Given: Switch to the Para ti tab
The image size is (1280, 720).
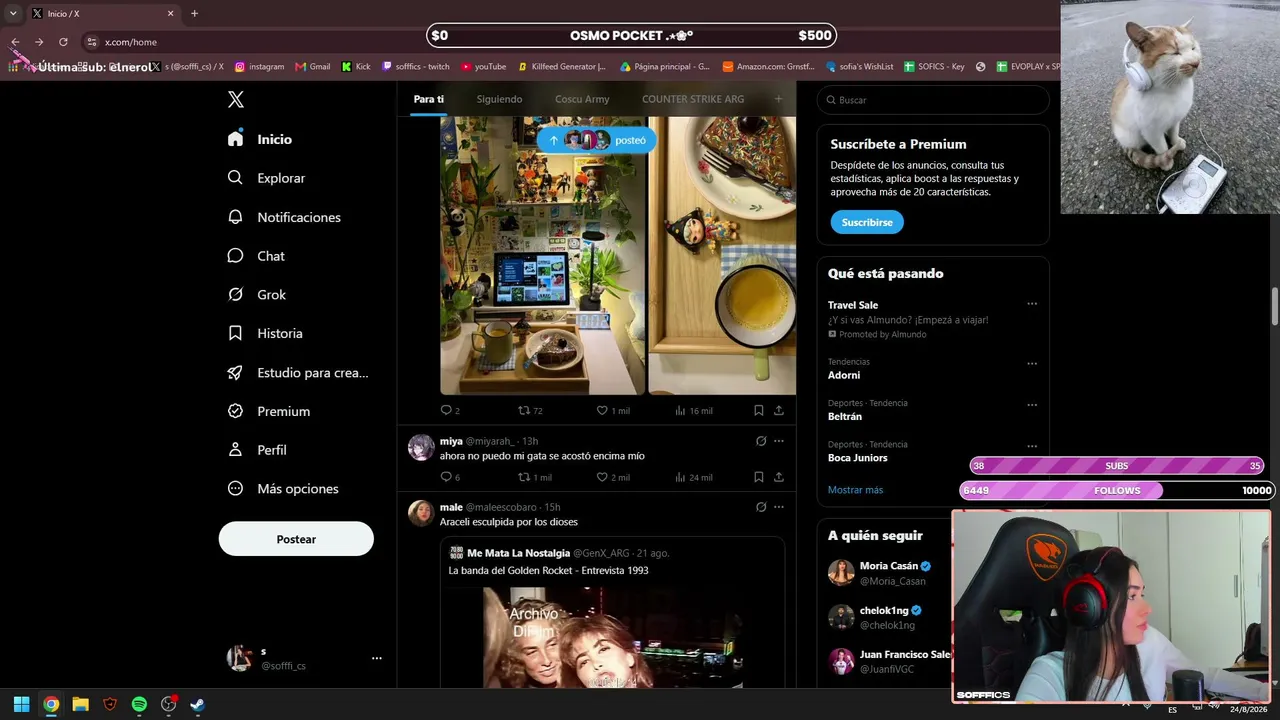Looking at the screenshot, I should click(429, 99).
